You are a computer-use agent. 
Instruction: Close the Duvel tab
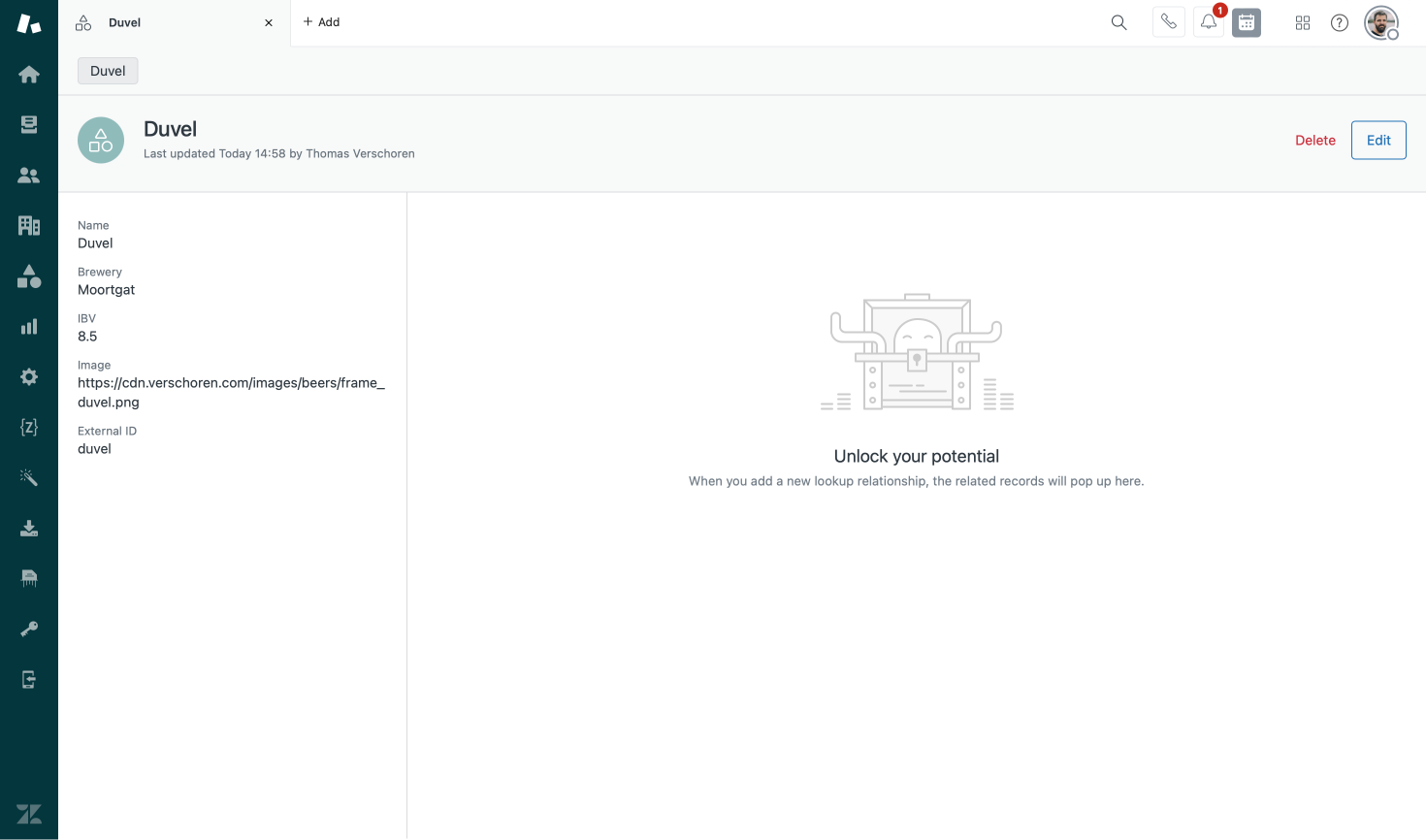269,22
